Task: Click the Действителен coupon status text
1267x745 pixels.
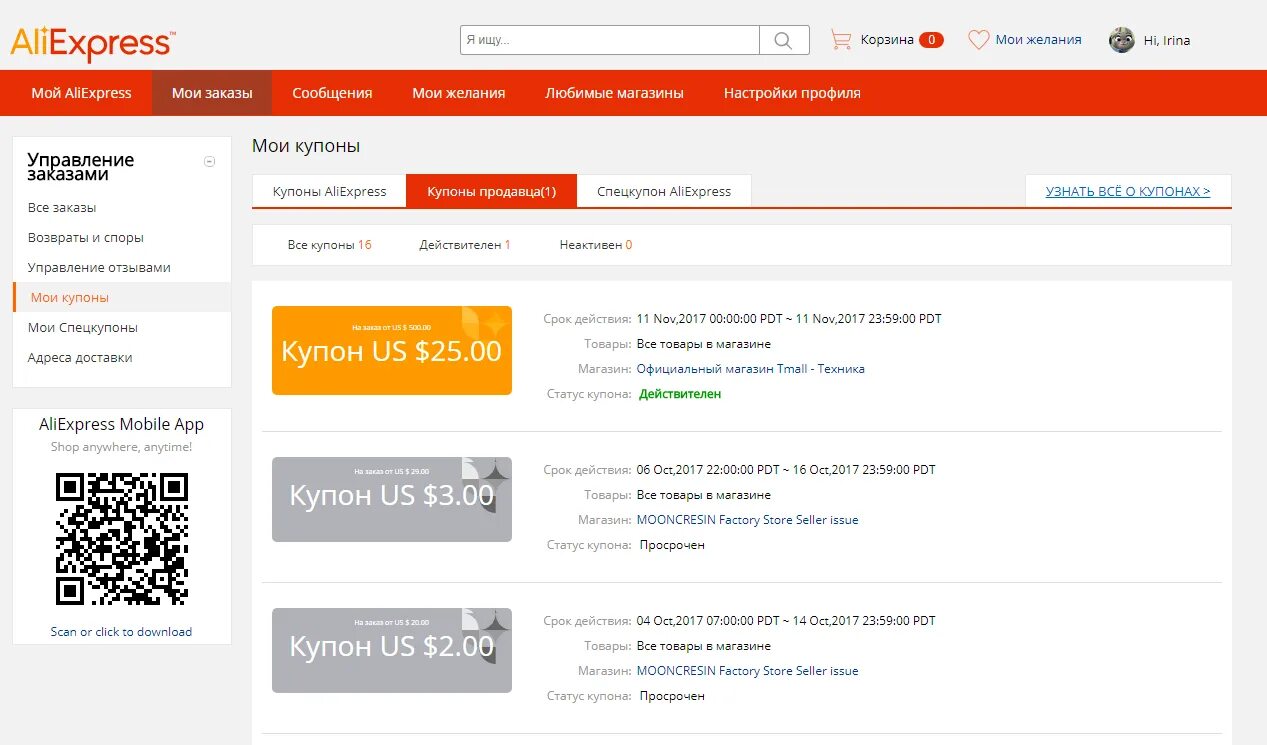Action: click(x=680, y=394)
